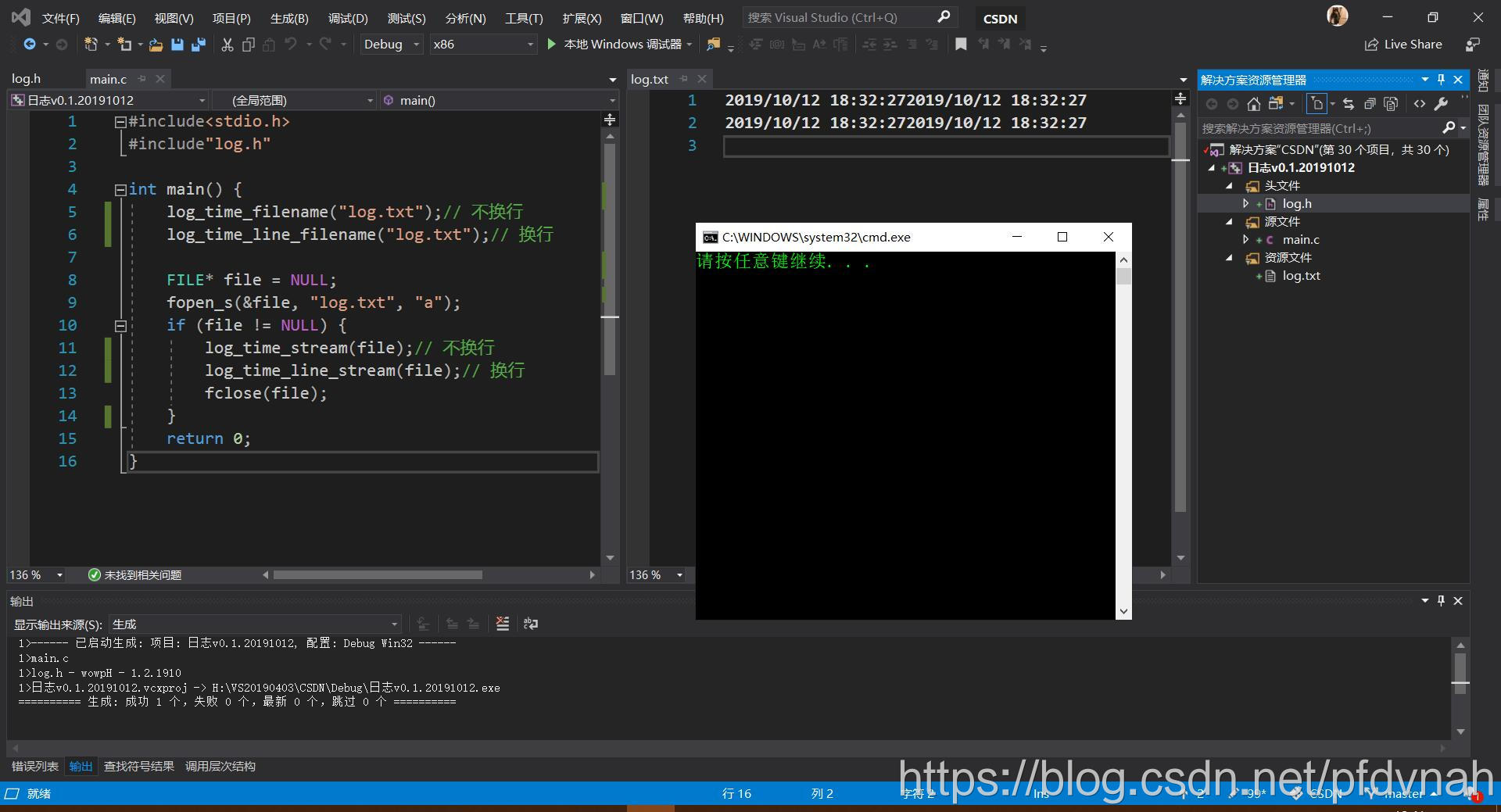Select log.h in Solution Explorer tree
Screen dimensions: 1501x812
pyautogui.click(x=1297, y=204)
